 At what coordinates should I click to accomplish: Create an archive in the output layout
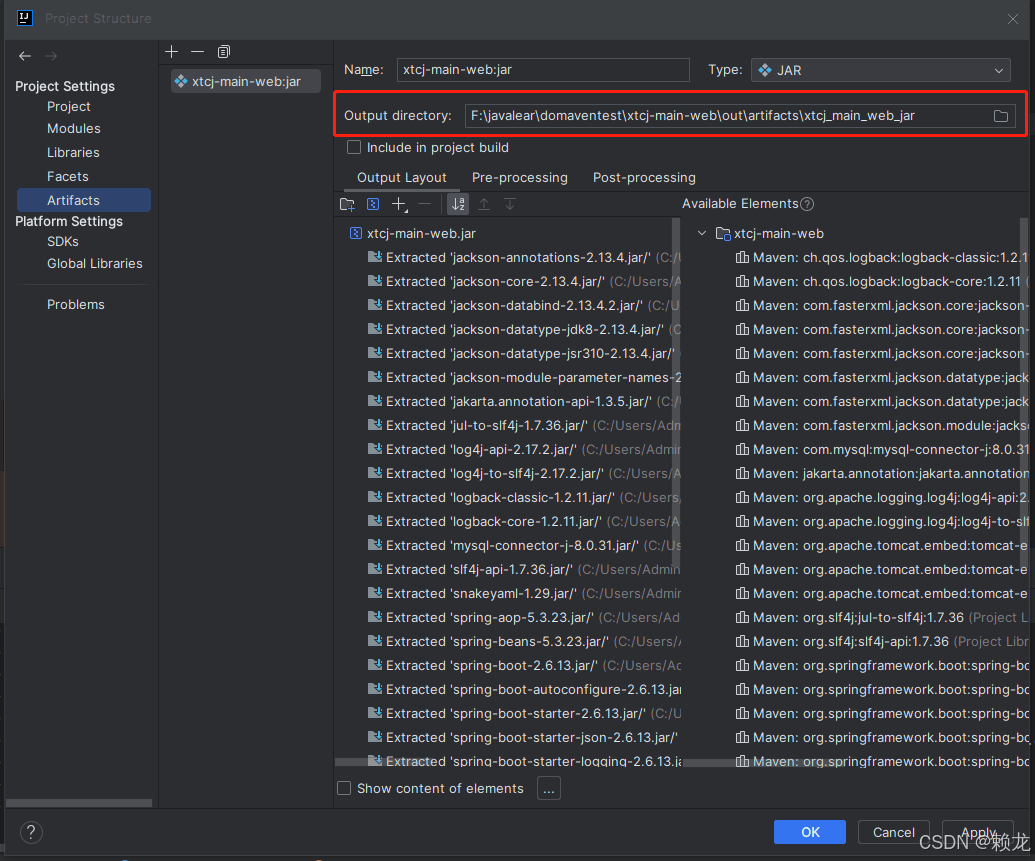tap(373, 205)
